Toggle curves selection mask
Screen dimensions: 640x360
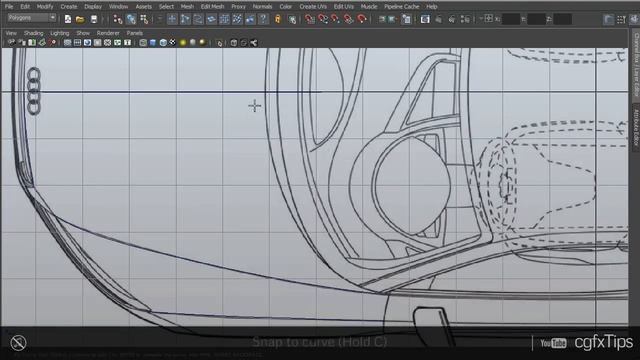click(x=198, y=19)
